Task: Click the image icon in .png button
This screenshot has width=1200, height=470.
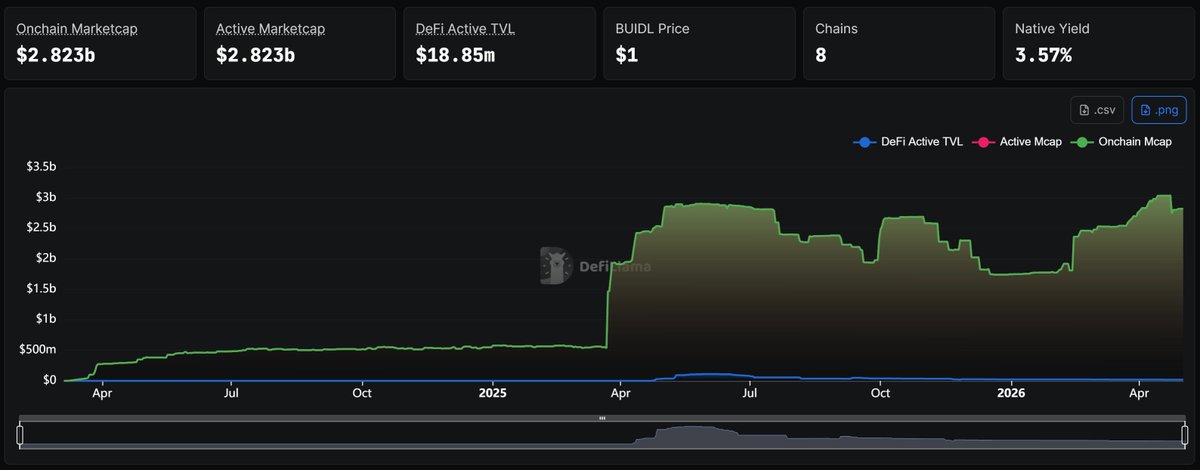Action: (x=1145, y=109)
